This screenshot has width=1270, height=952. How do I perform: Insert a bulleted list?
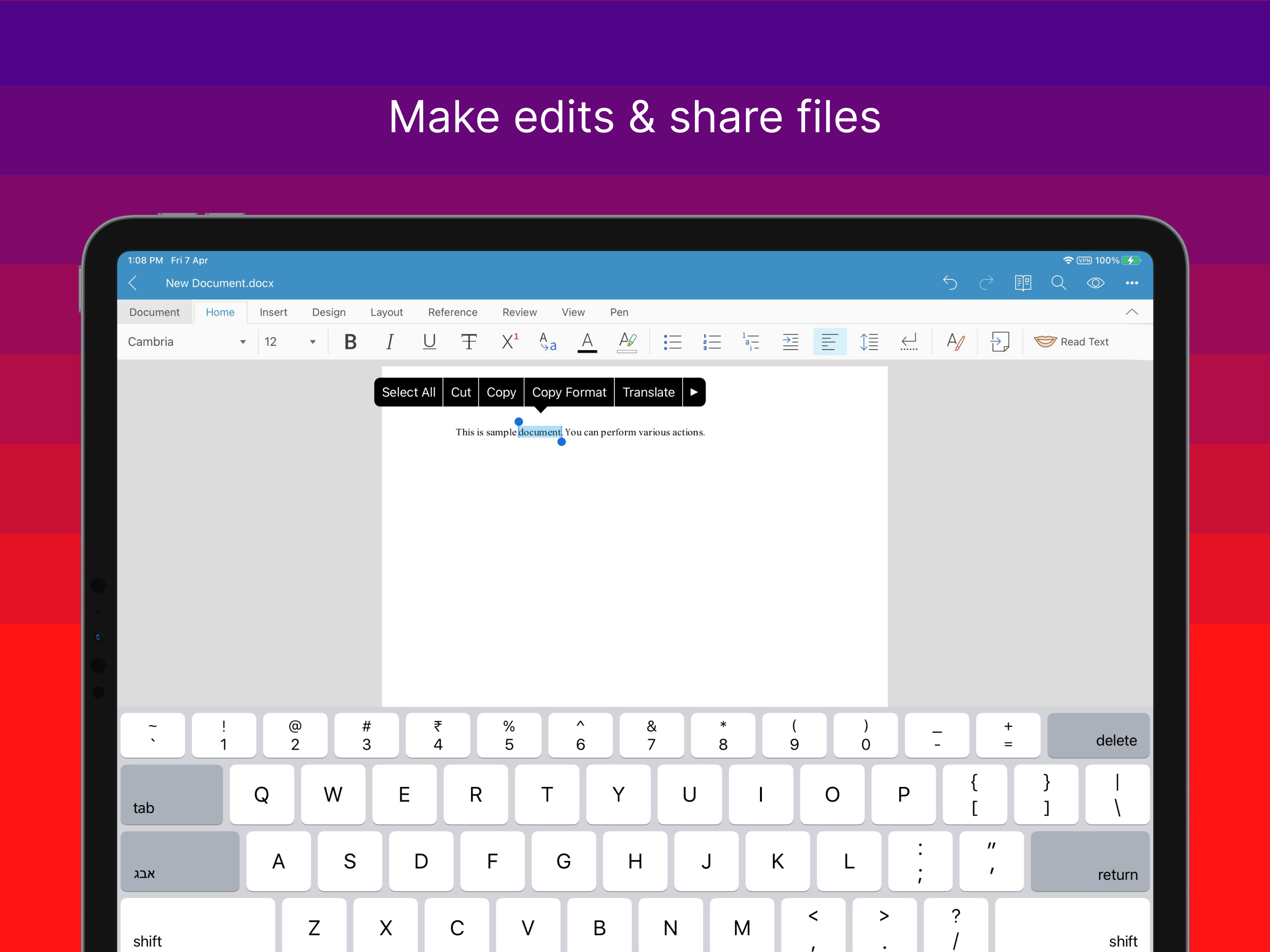(672, 342)
